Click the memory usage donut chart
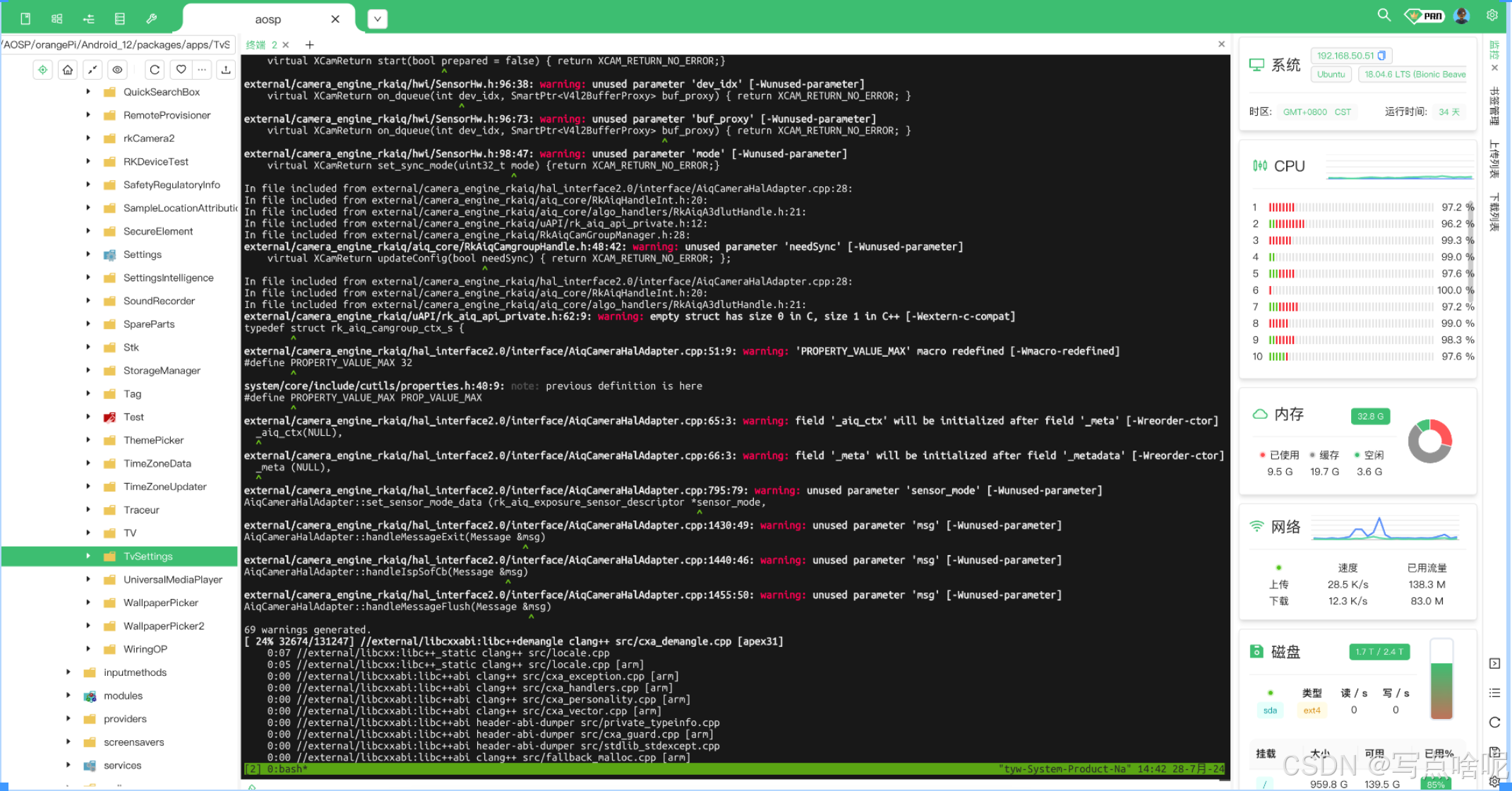 [1429, 441]
